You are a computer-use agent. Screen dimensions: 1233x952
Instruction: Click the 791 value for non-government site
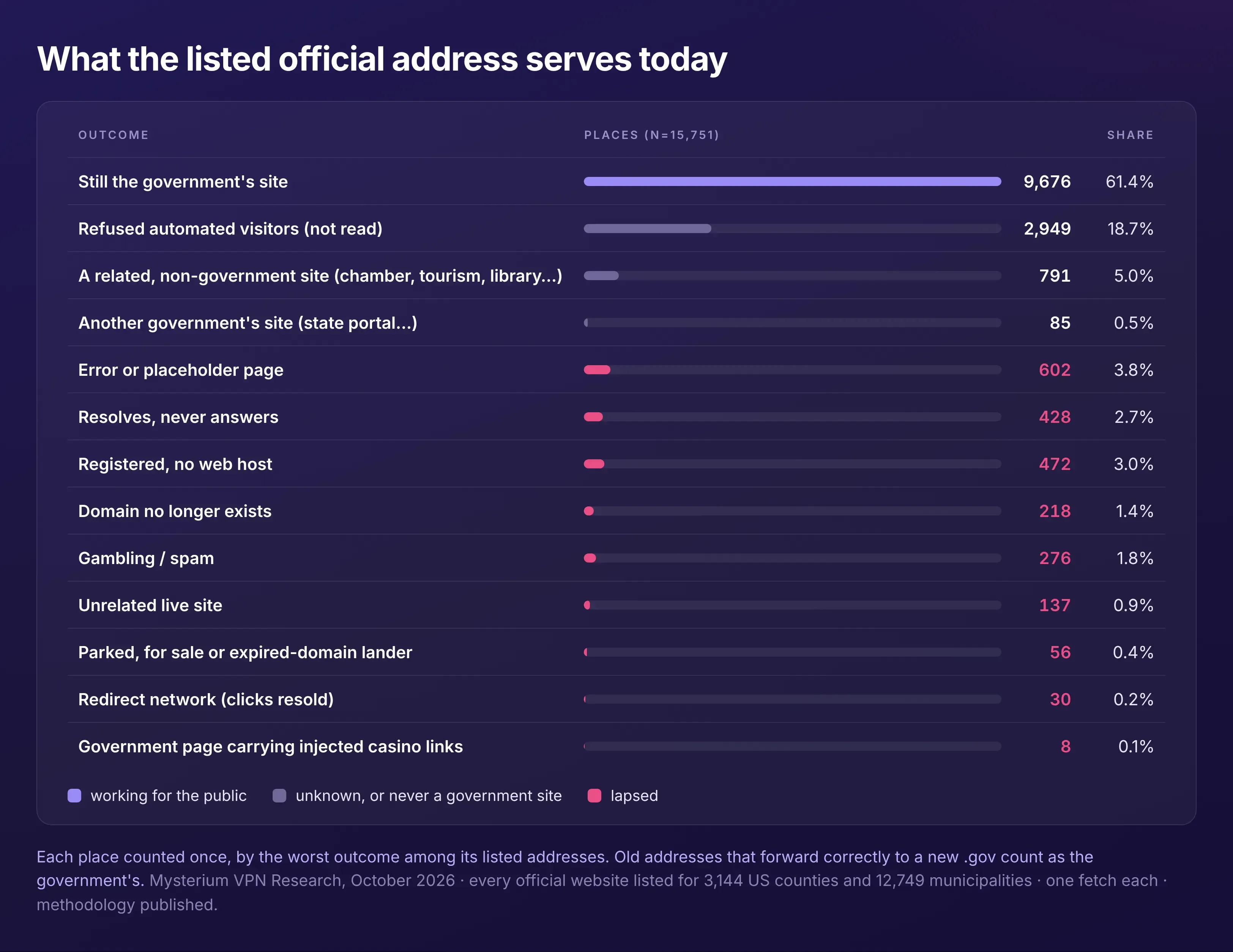[1055, 276]
